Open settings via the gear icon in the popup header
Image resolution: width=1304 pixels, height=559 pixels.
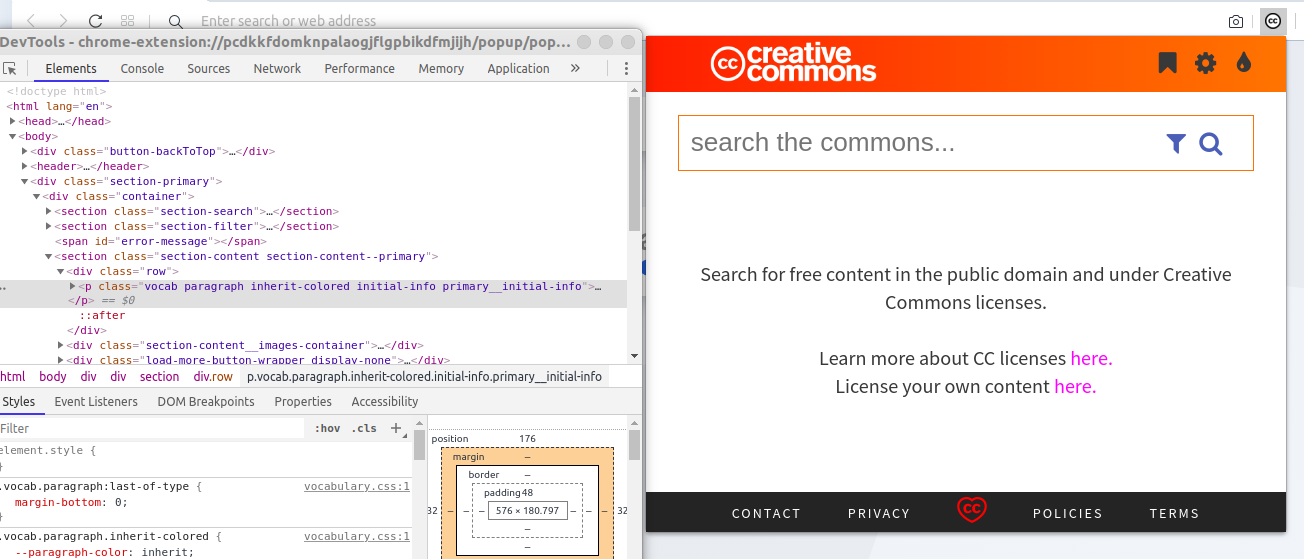1206,63
